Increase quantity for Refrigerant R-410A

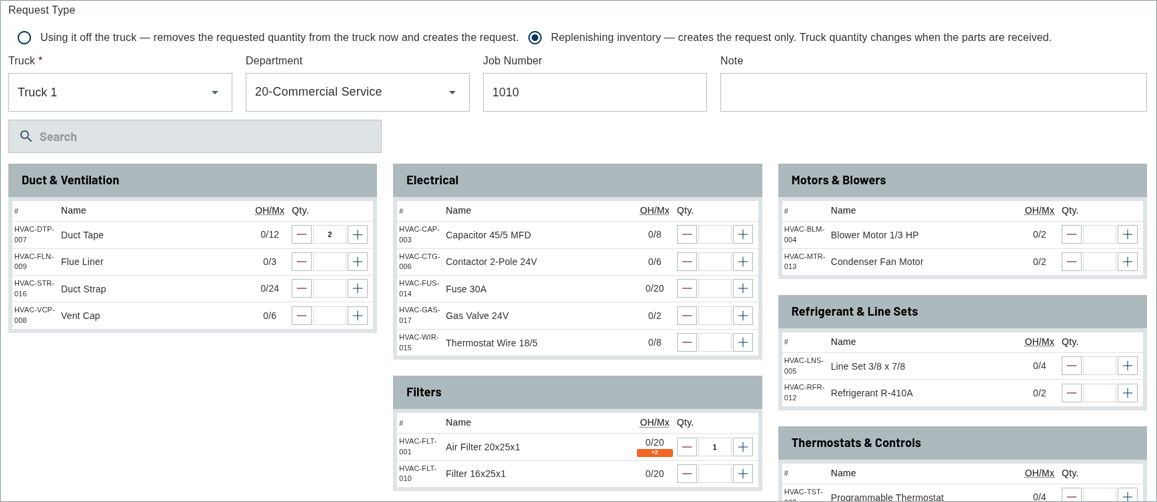(x=1127, y=393)
